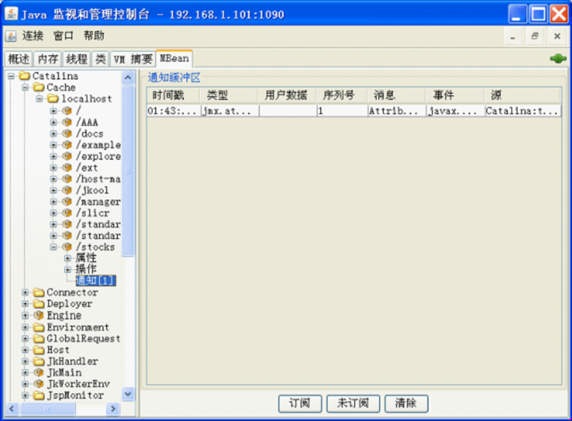Click the GlobalRequest folder icon
572x421 pixels.
point(39,339)
